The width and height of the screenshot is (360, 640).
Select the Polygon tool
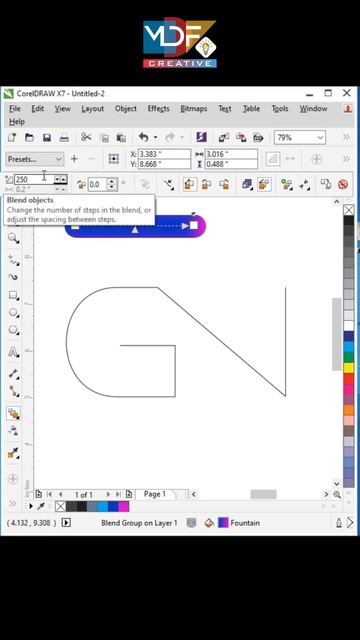click(x=13, y=330)
